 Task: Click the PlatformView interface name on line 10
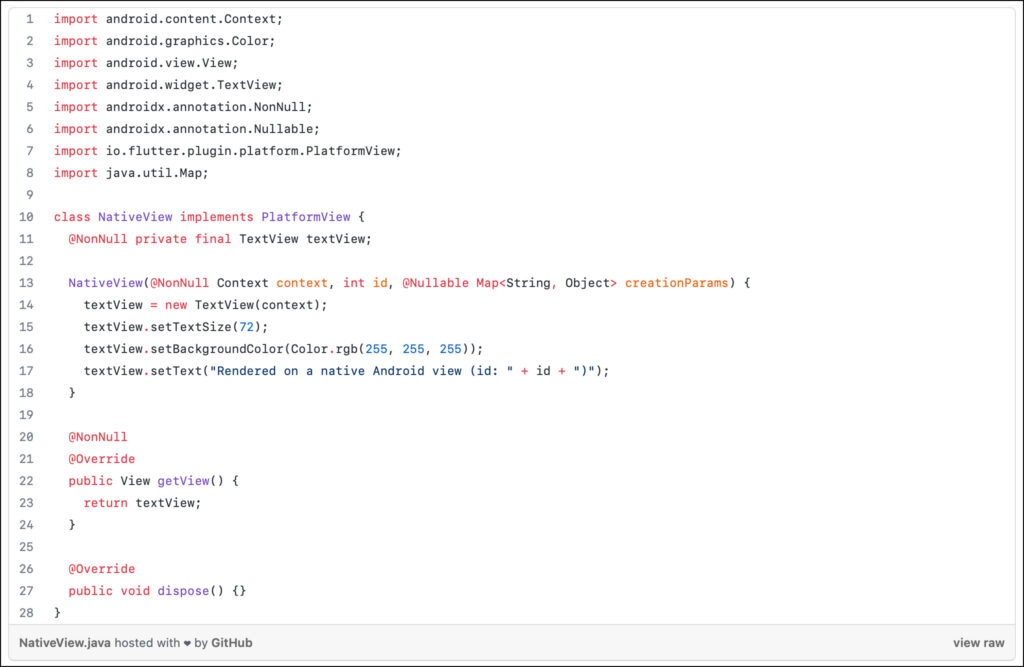point(305,217)
